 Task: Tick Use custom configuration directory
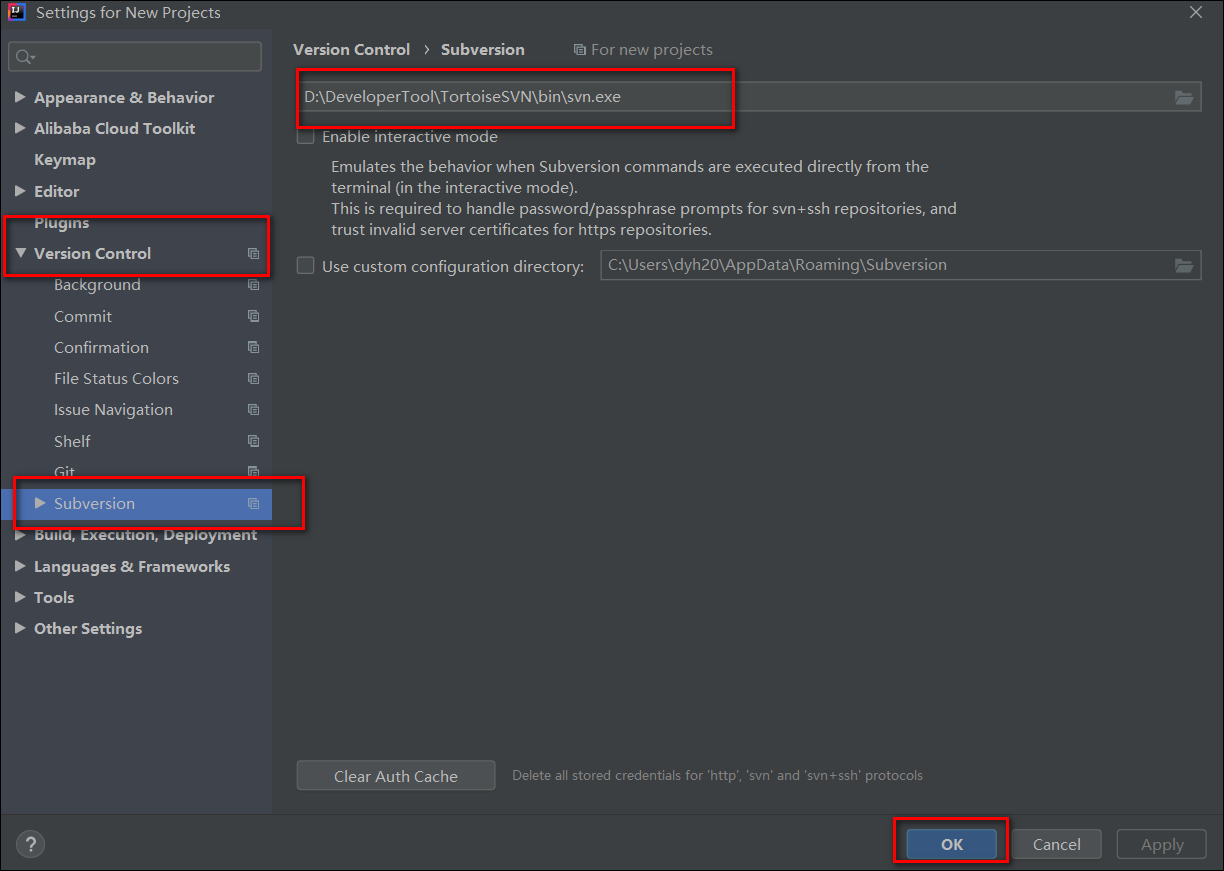(306, 266)
